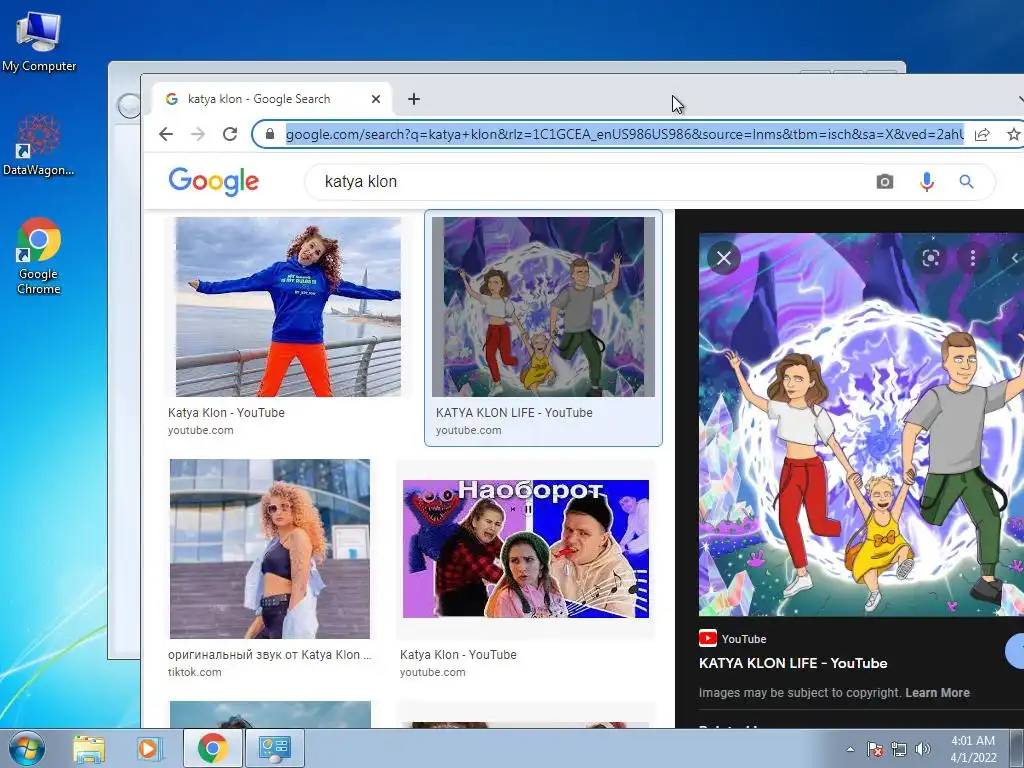Search by image camera icon
The width and height of the screenshot is (1024, 768).
click(884, 182)
